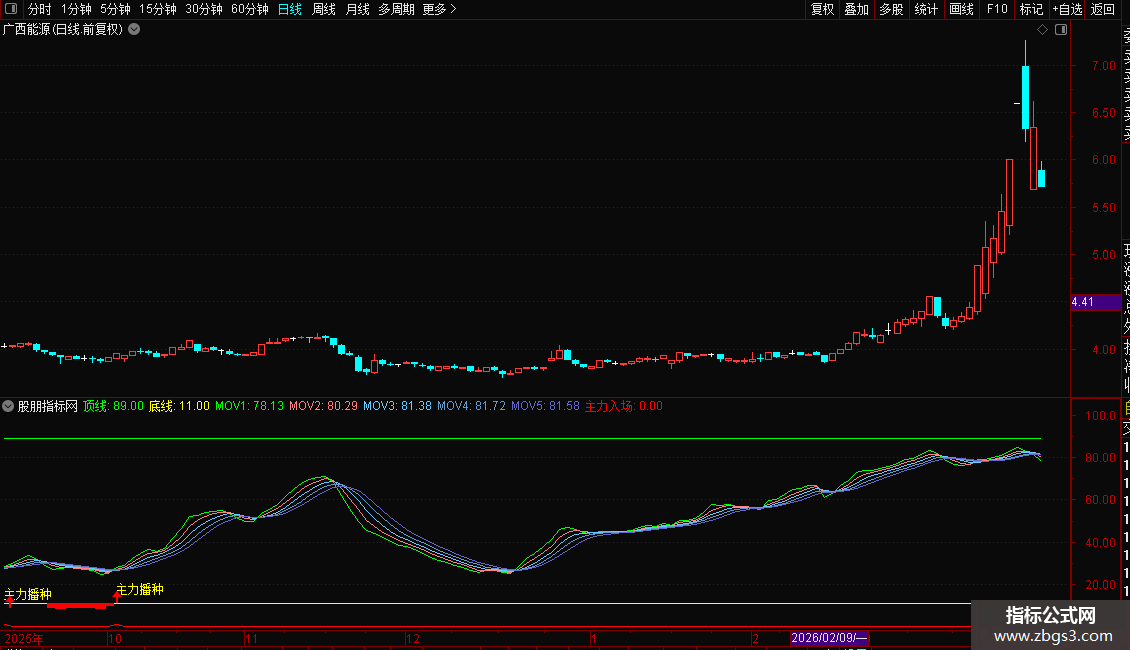Select the 5分钟 period

115,9
